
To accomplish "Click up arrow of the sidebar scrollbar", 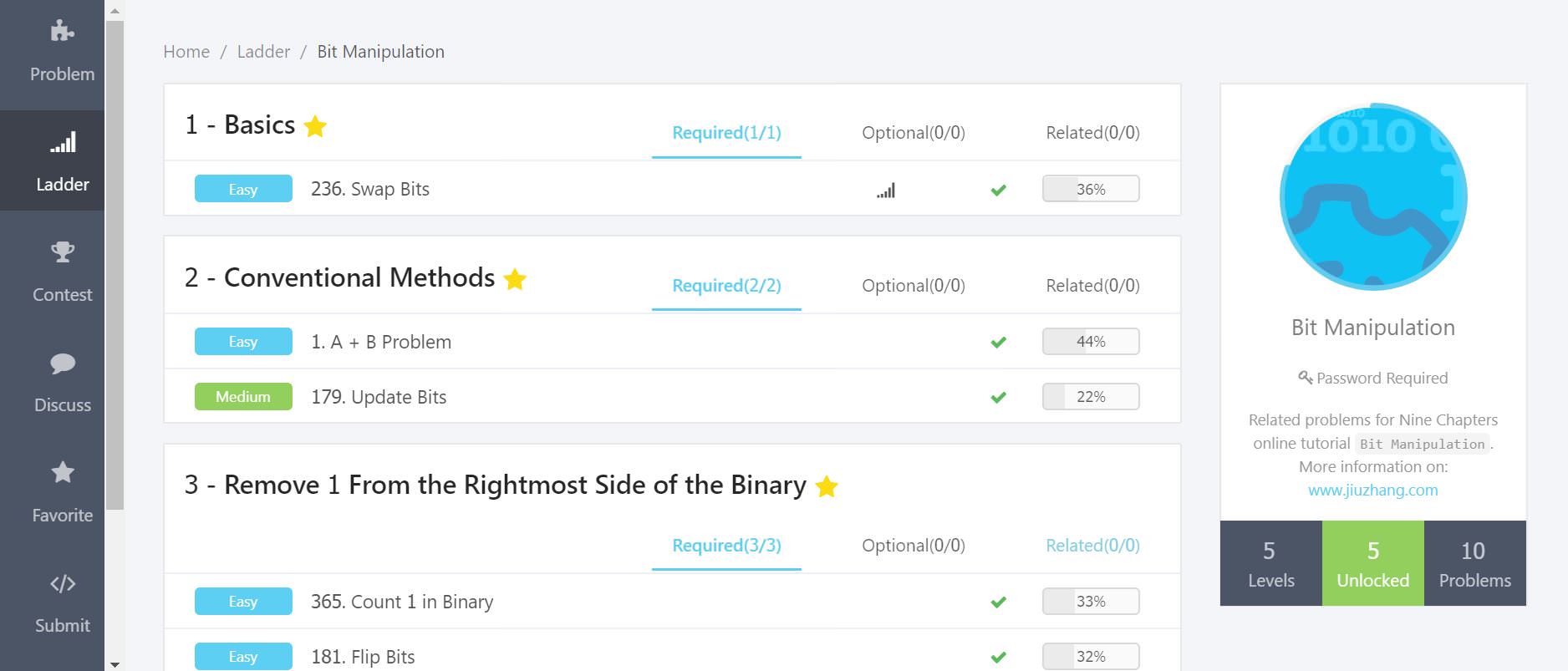I will click(115, 11).
